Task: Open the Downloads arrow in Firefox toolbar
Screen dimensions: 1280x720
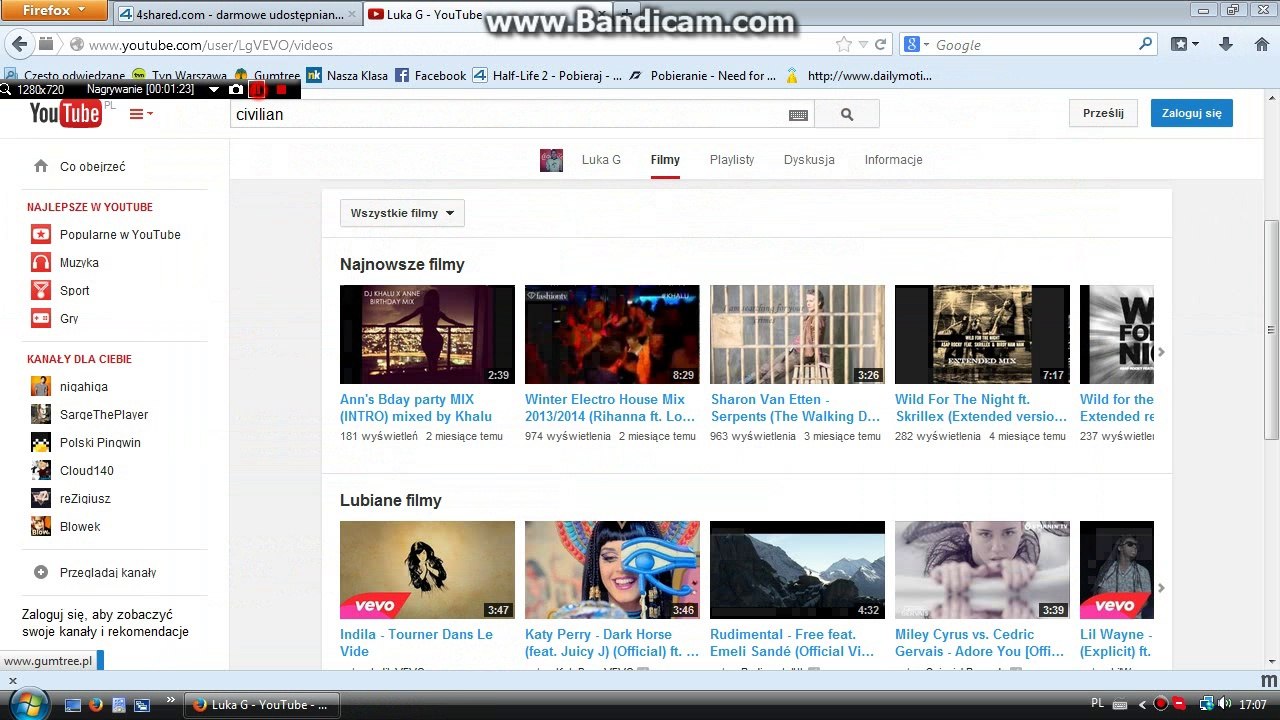Action: (x=1225, y=44)
